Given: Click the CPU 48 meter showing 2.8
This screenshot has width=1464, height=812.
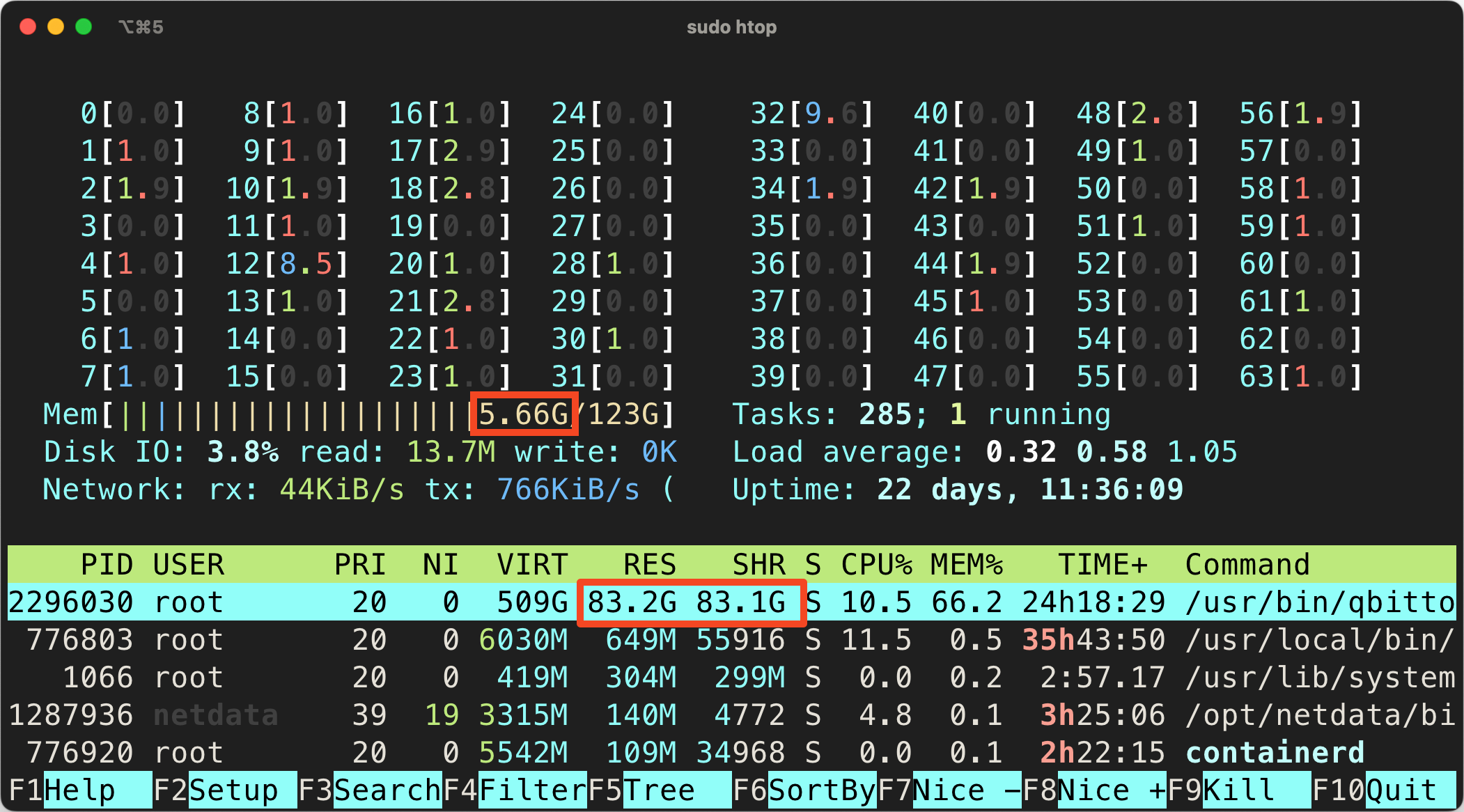Looking at the screenshot, I should click(1138, 114).
